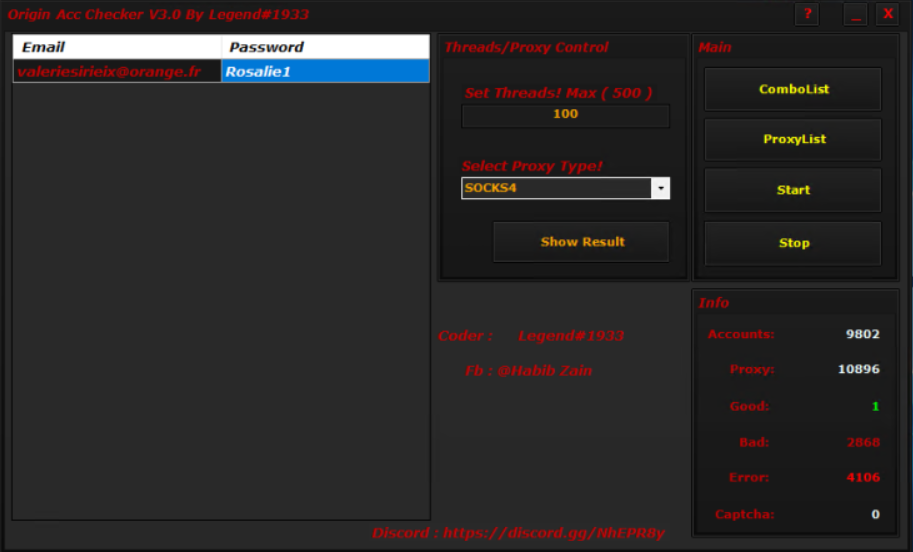Click the Select Proxy Type! label

[532, 166]
